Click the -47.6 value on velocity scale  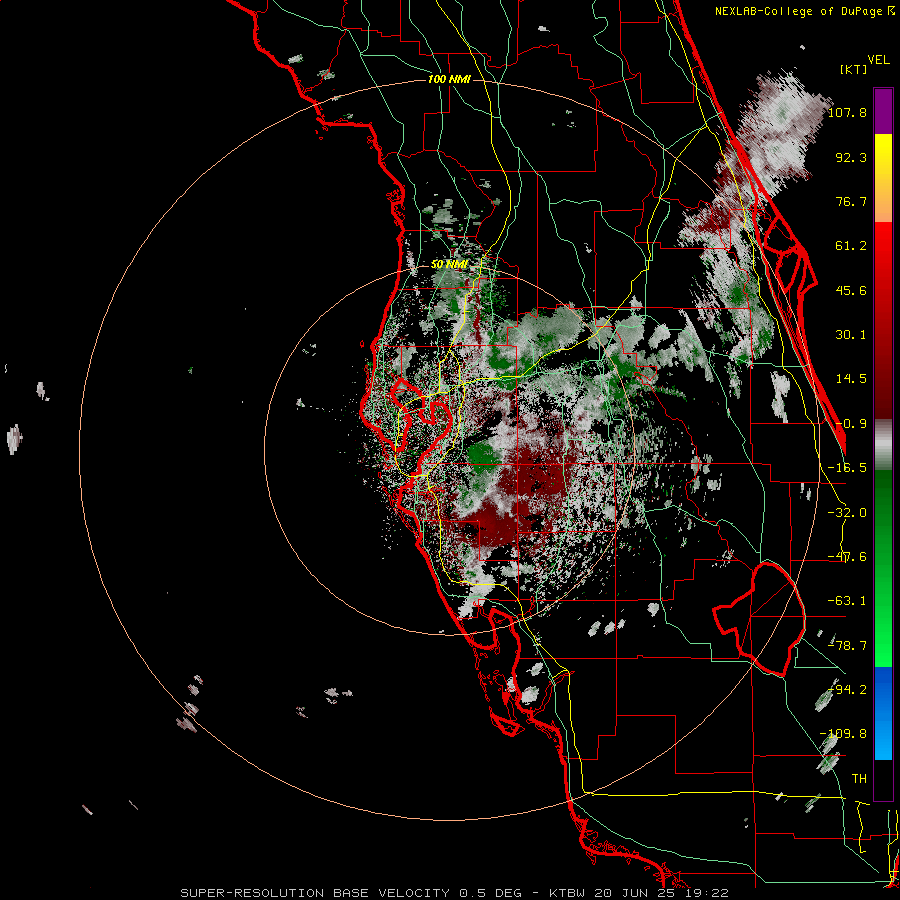(847, 557)
